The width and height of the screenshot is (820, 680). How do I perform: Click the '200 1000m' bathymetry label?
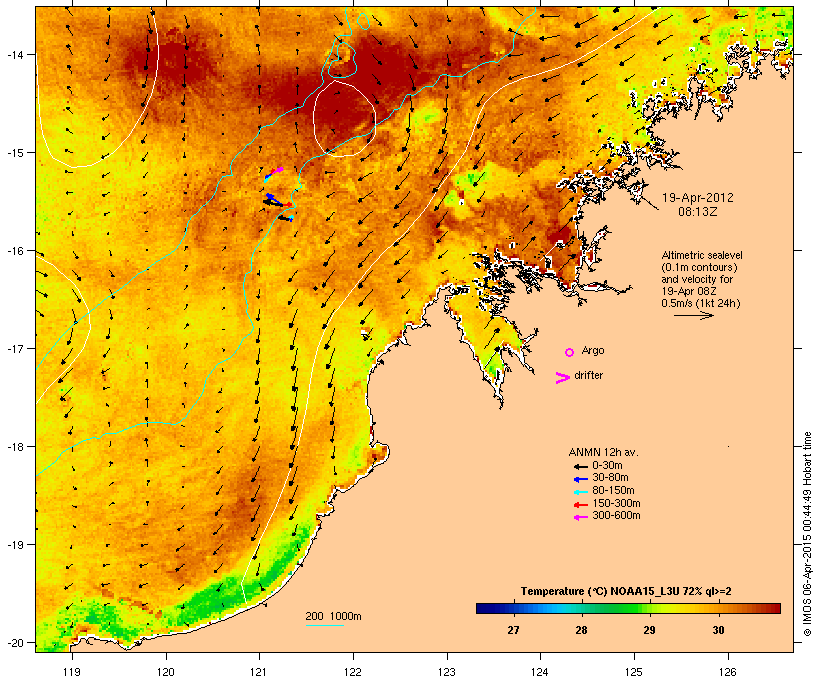(333, 616)
